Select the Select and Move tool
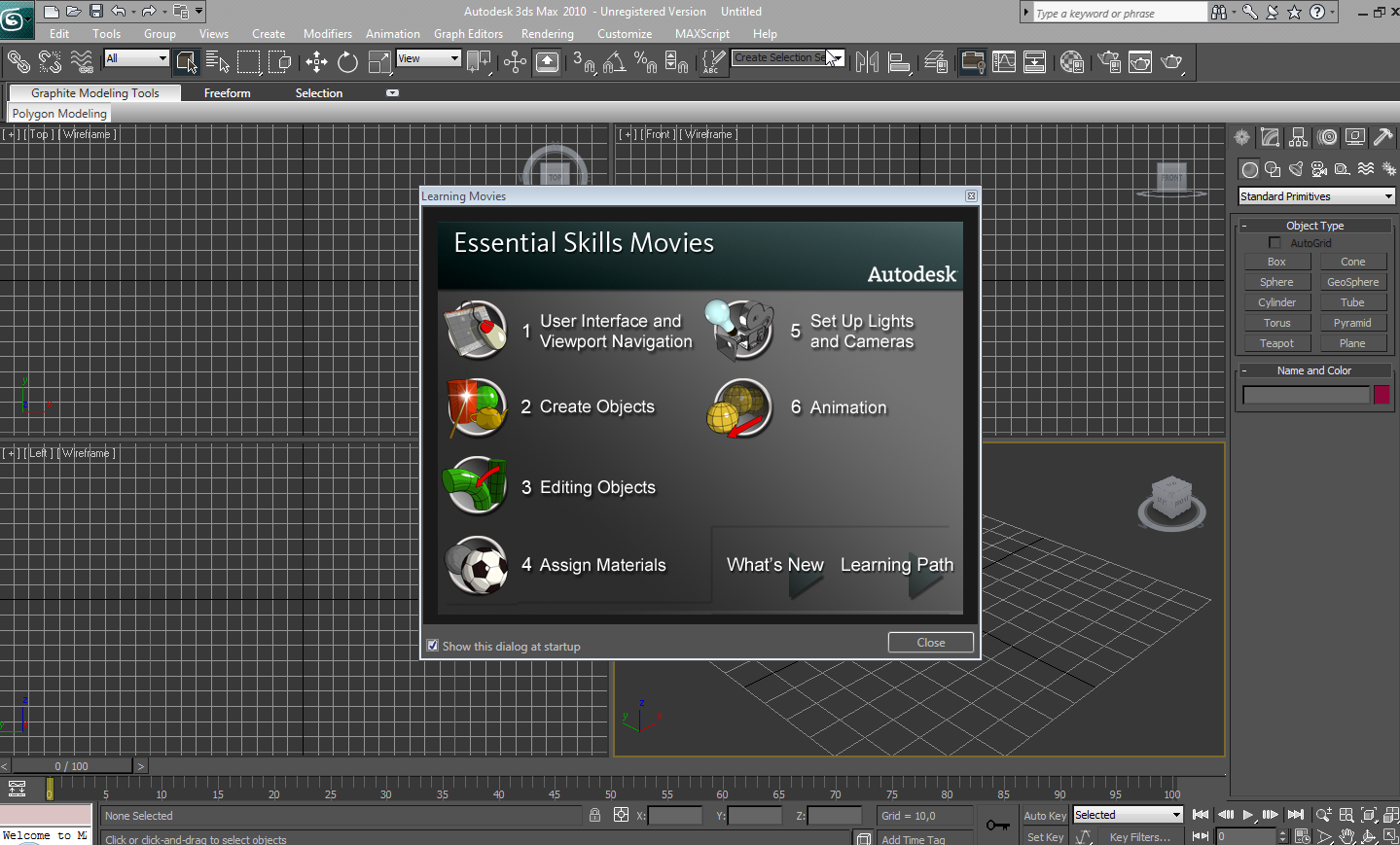The height and width of the screenshot is (845, 1400). tap(316, 63)
